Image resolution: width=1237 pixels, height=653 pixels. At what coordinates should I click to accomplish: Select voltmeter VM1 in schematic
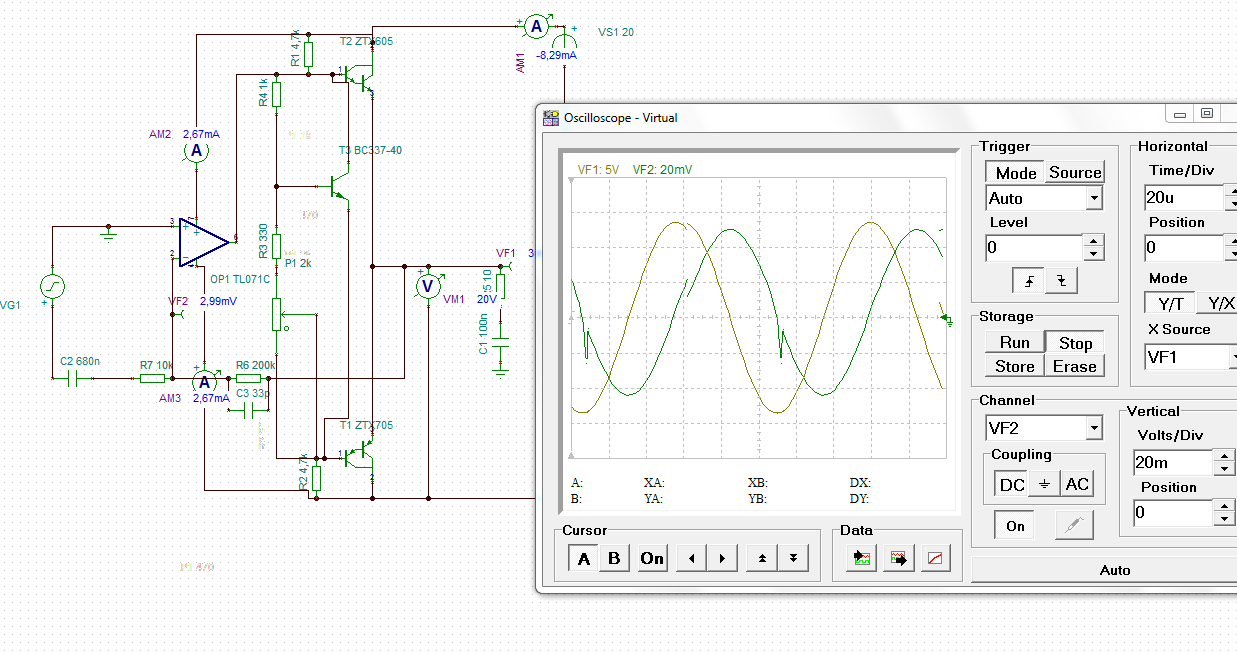coord(428,286)
